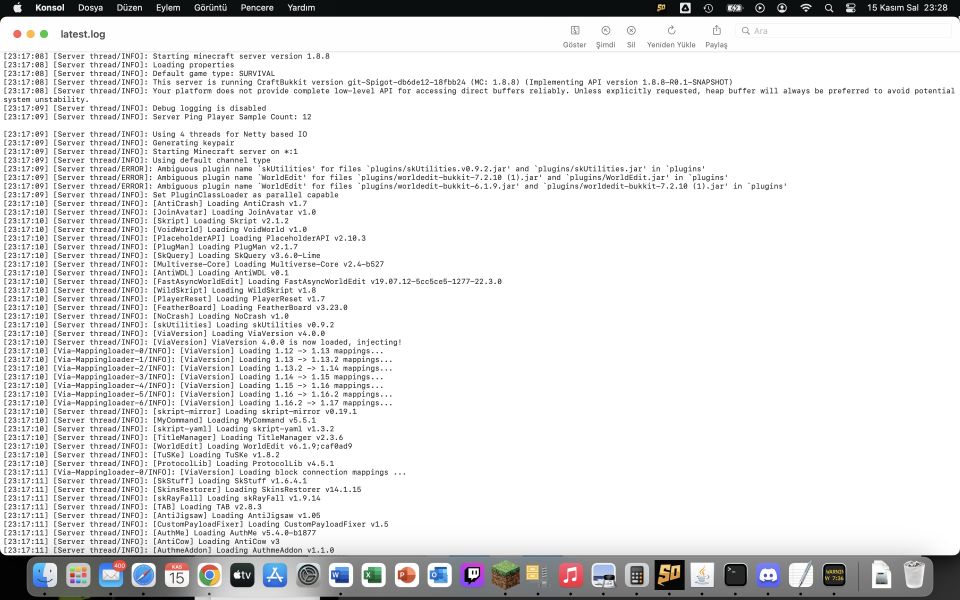
Task: Open Mail with 400 unread badge
Action: [x=111, y=576]
